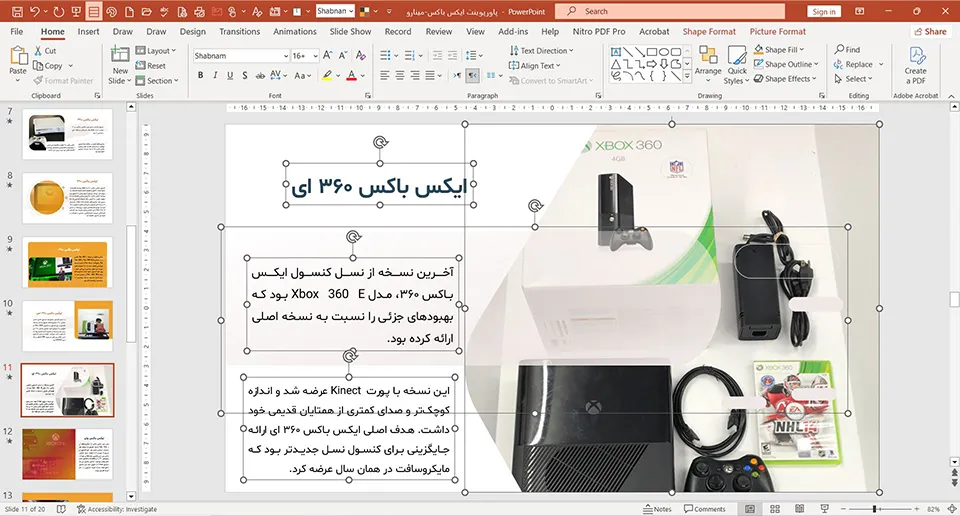Fit slide to current window icon
Viewport: 960px width, 516px height.
pos(952,509)
